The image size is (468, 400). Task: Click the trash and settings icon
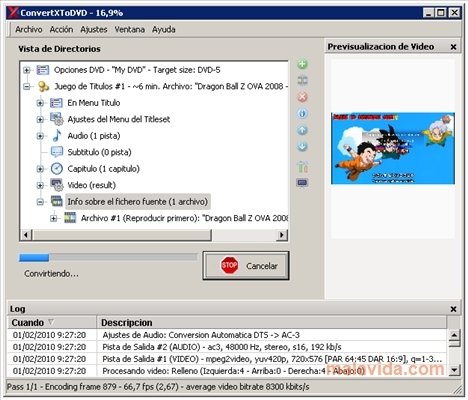tap(302, 166)
